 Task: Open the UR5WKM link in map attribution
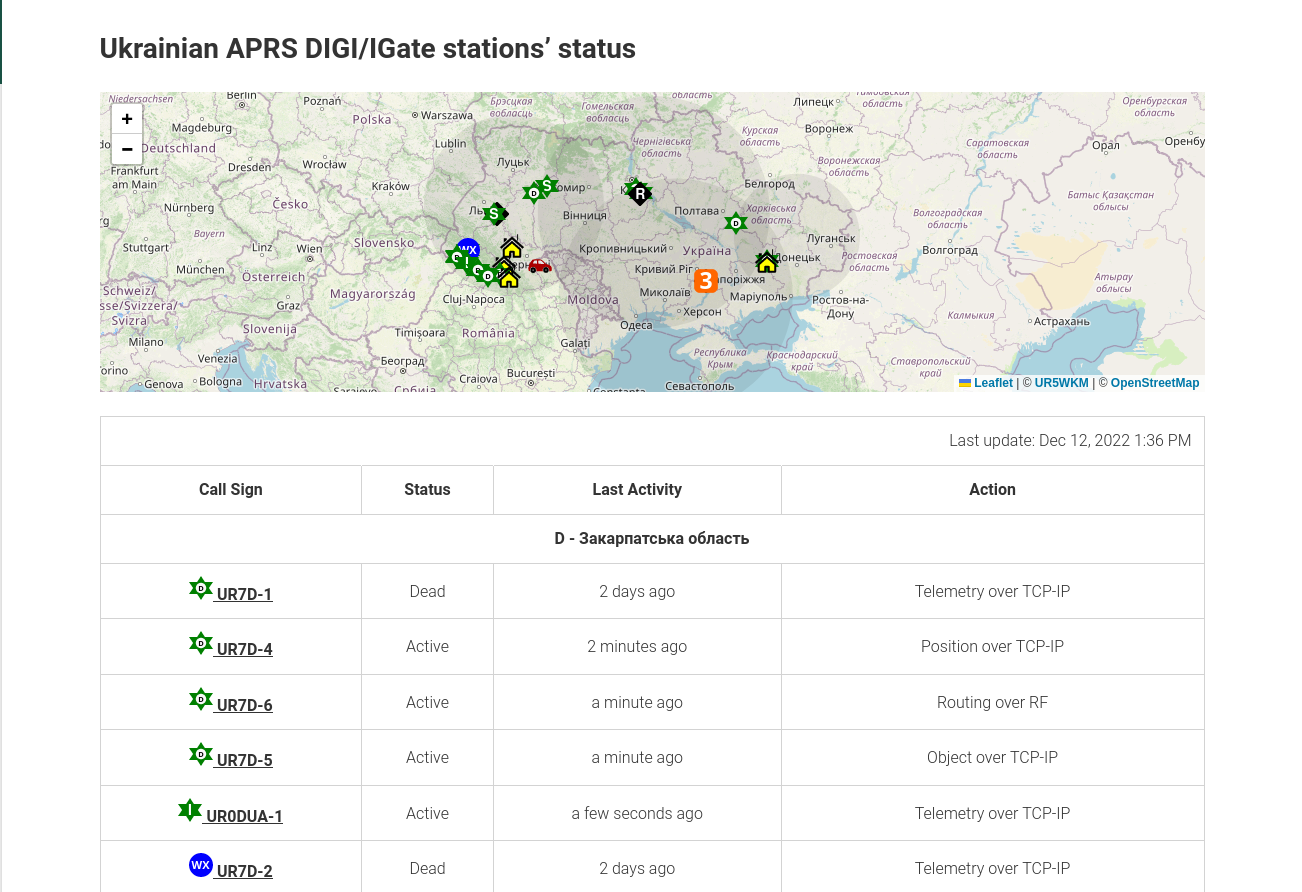coord(1061,383)
